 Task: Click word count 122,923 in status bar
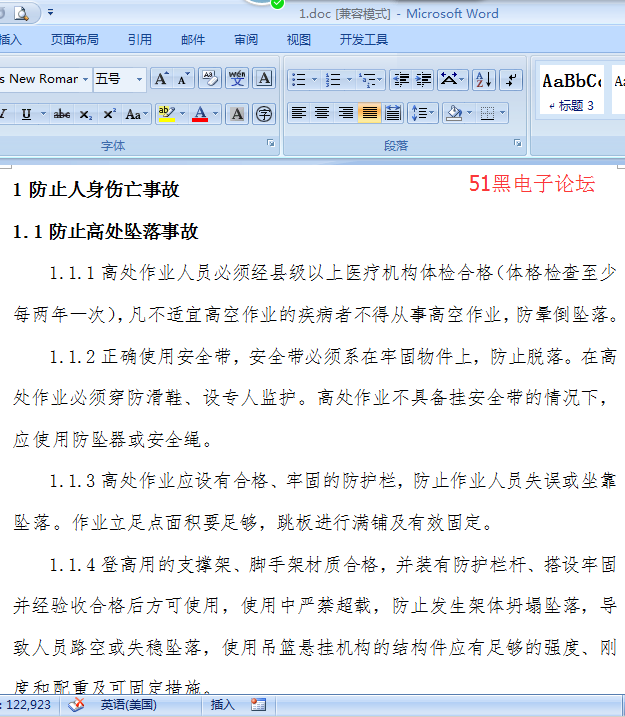28,705
